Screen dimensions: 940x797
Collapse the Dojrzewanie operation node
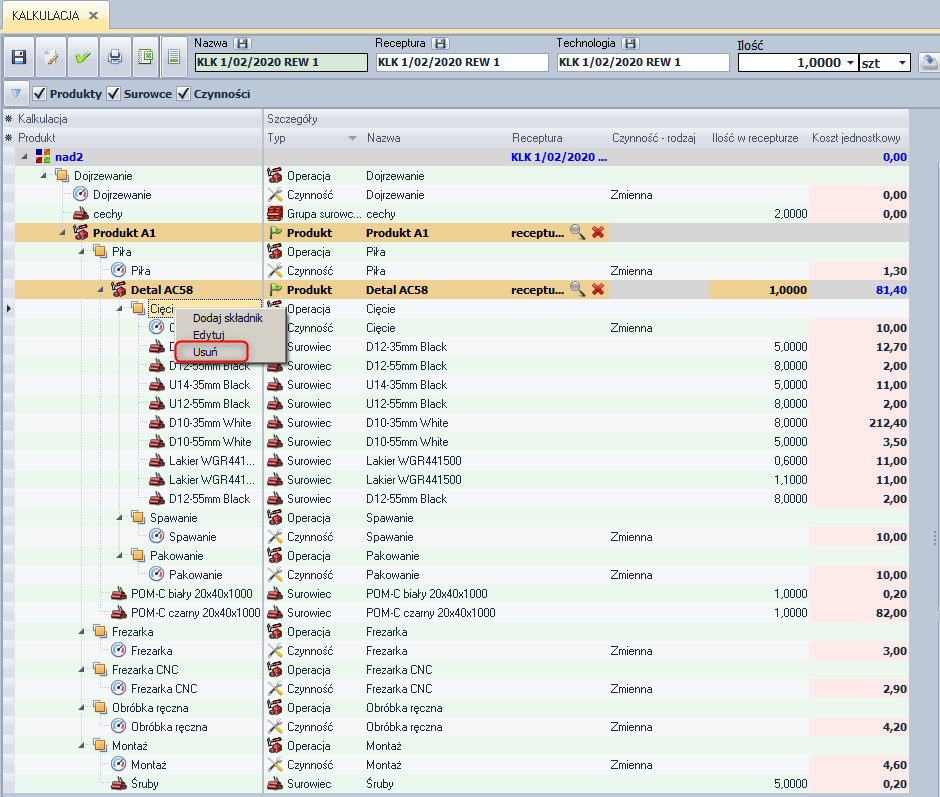[x=44, y=175]
